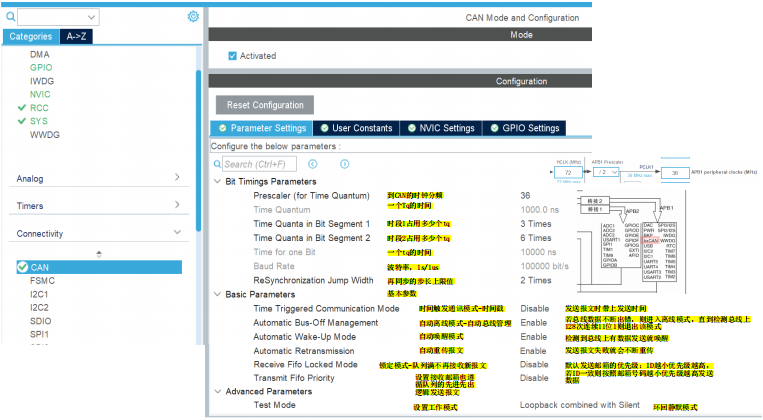Screen dimensions: 763x420
Task: Select the I2C1 peripheral
Action: pyautogui.click(x=39, y=294)
